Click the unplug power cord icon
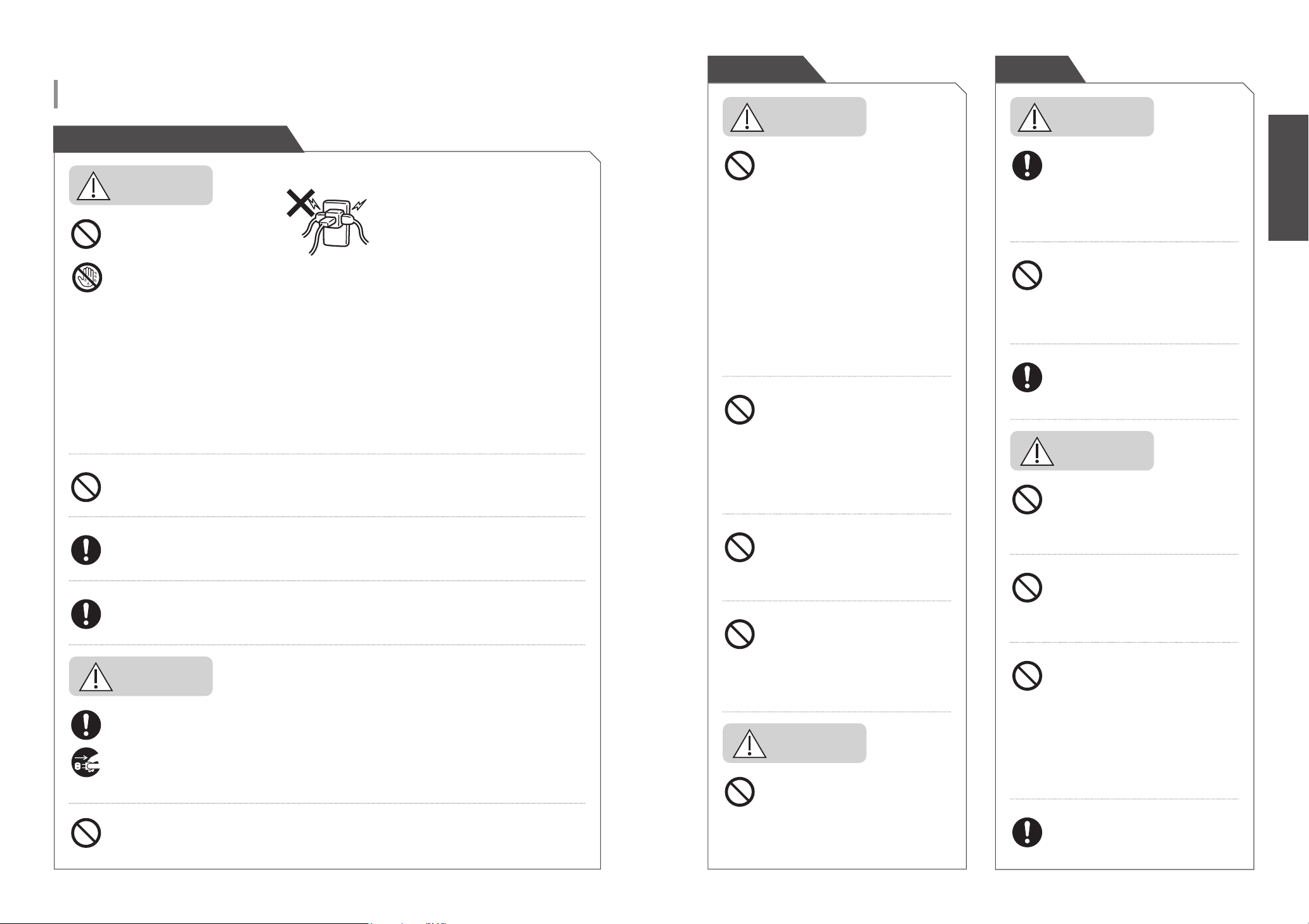Image resolution: width=1309 pixels, height=924 pixels. tap(86, 763)
